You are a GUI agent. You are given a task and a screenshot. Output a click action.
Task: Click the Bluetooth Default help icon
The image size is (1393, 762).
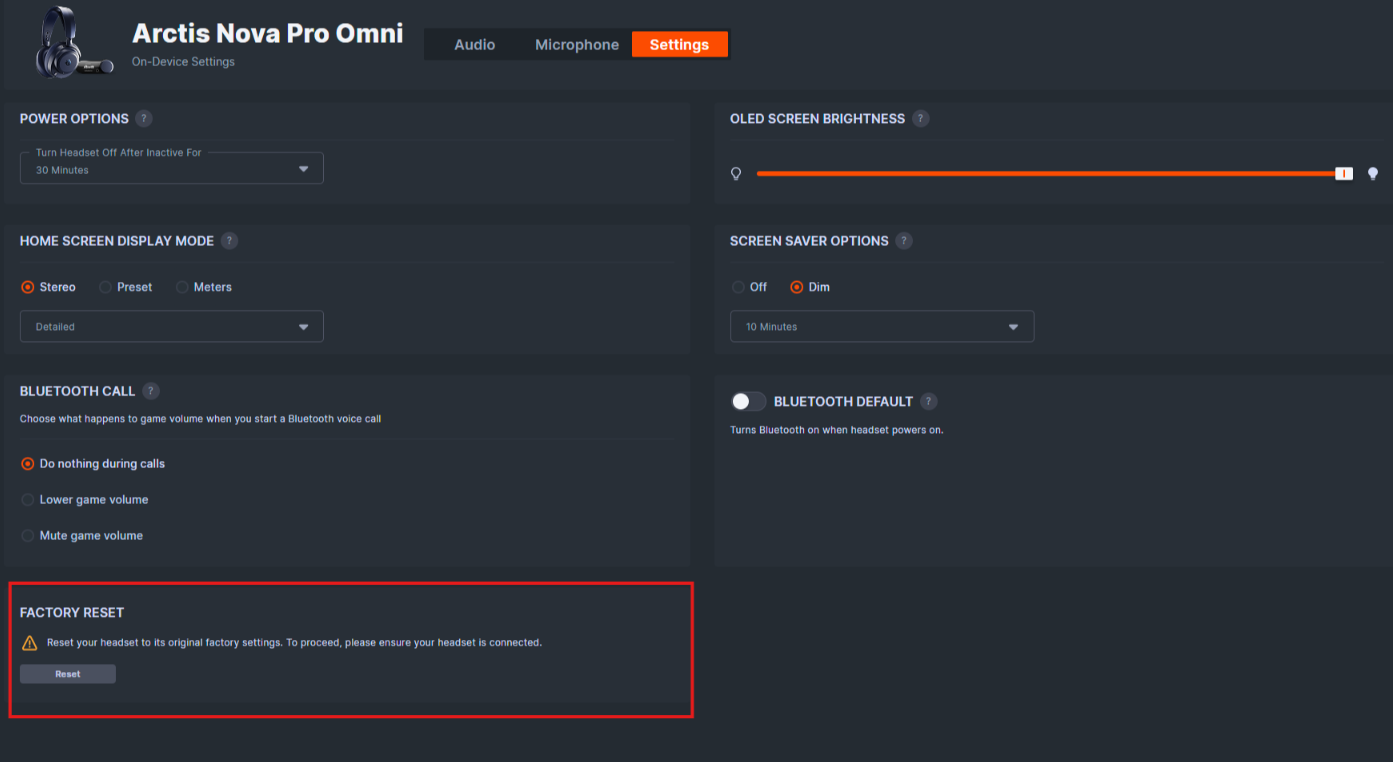coord(929,401)
